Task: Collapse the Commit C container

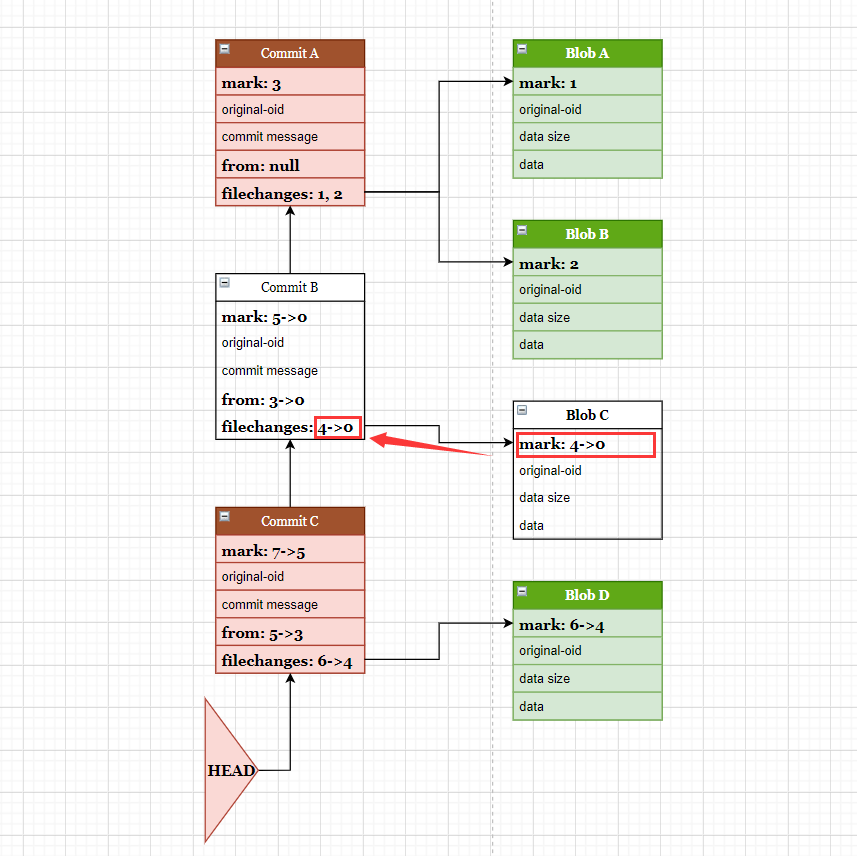Action: click(x=225, y=516)
